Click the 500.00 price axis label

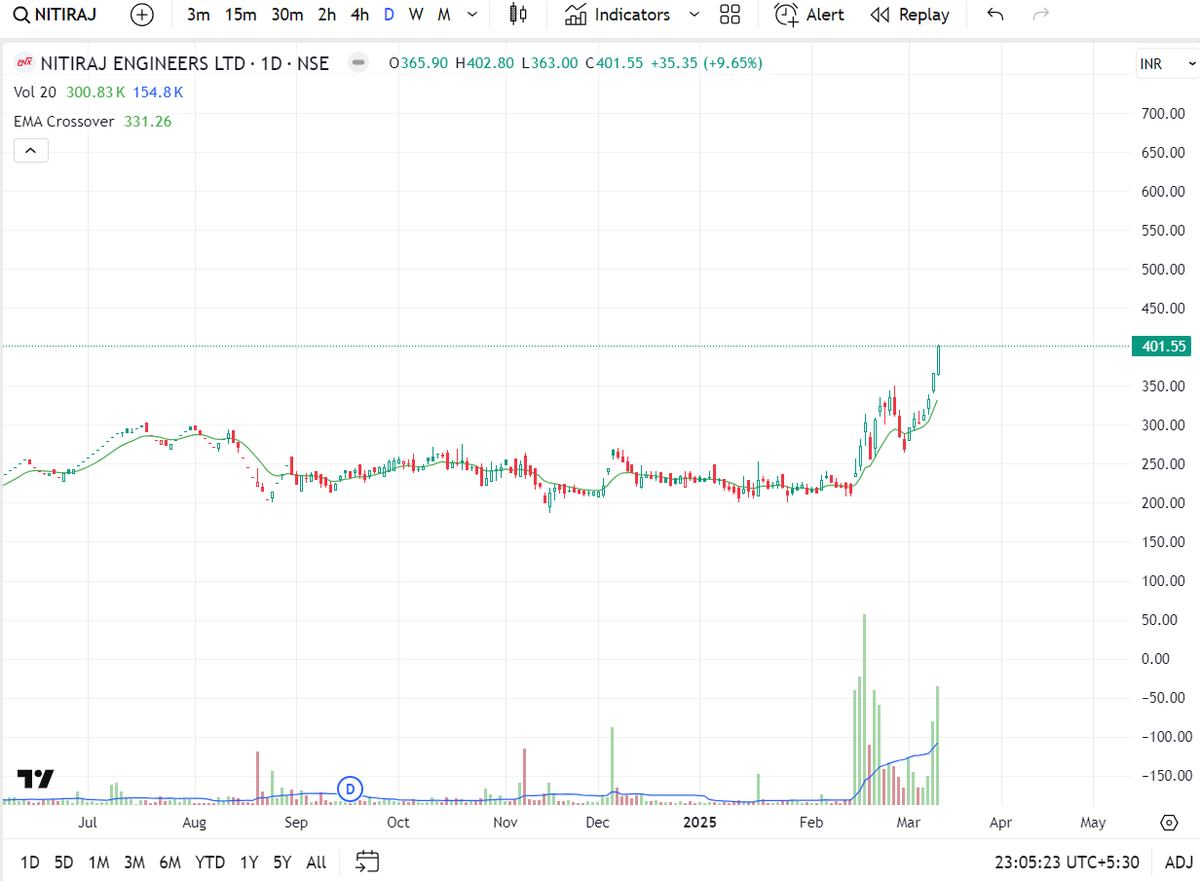1163,269
